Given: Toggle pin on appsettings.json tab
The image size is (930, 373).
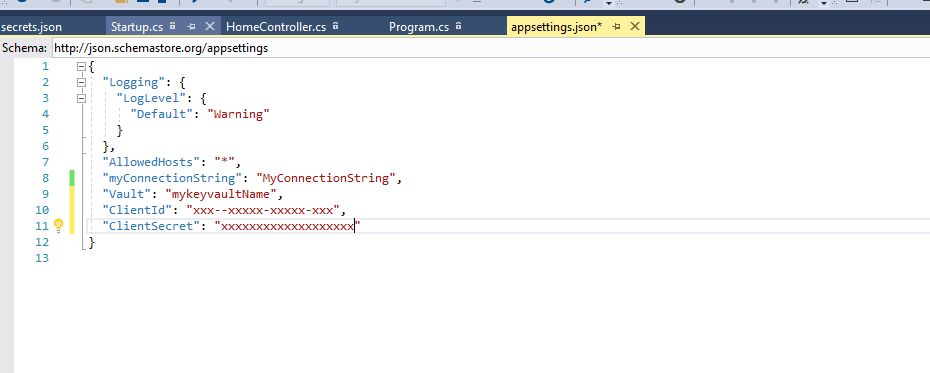Looking at the screenshot, I should 617,27.
